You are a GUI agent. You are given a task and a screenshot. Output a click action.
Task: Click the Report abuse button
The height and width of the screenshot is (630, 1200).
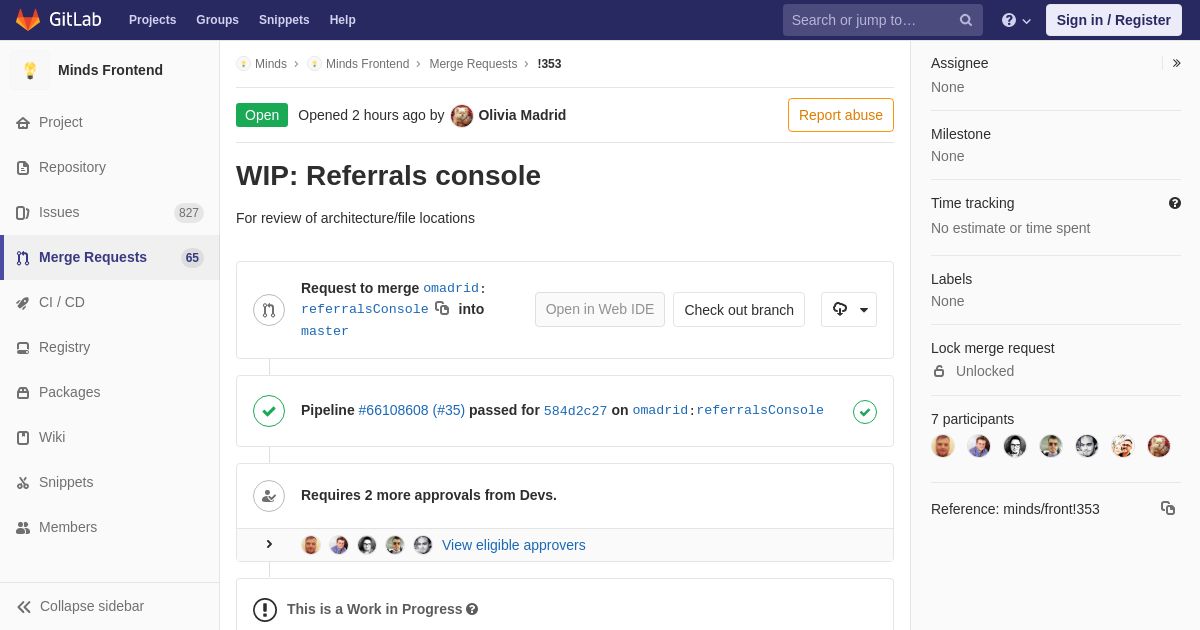[x=841, y=115]
